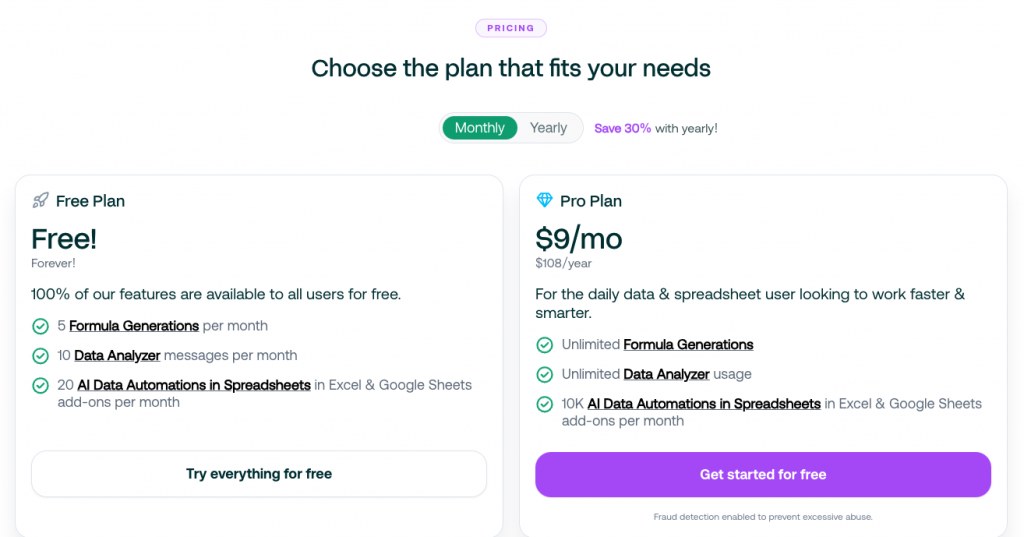Click the checkmark icon next to 20 AI Data Automations
The width and height of the screenshot is (1024, 537).
[x=40, y=385]
